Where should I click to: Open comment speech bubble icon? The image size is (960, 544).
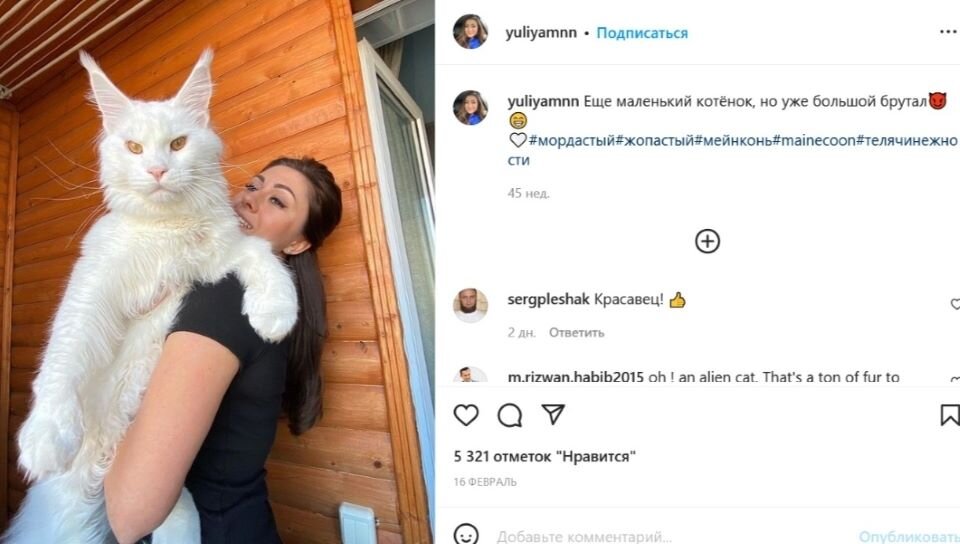509,415
